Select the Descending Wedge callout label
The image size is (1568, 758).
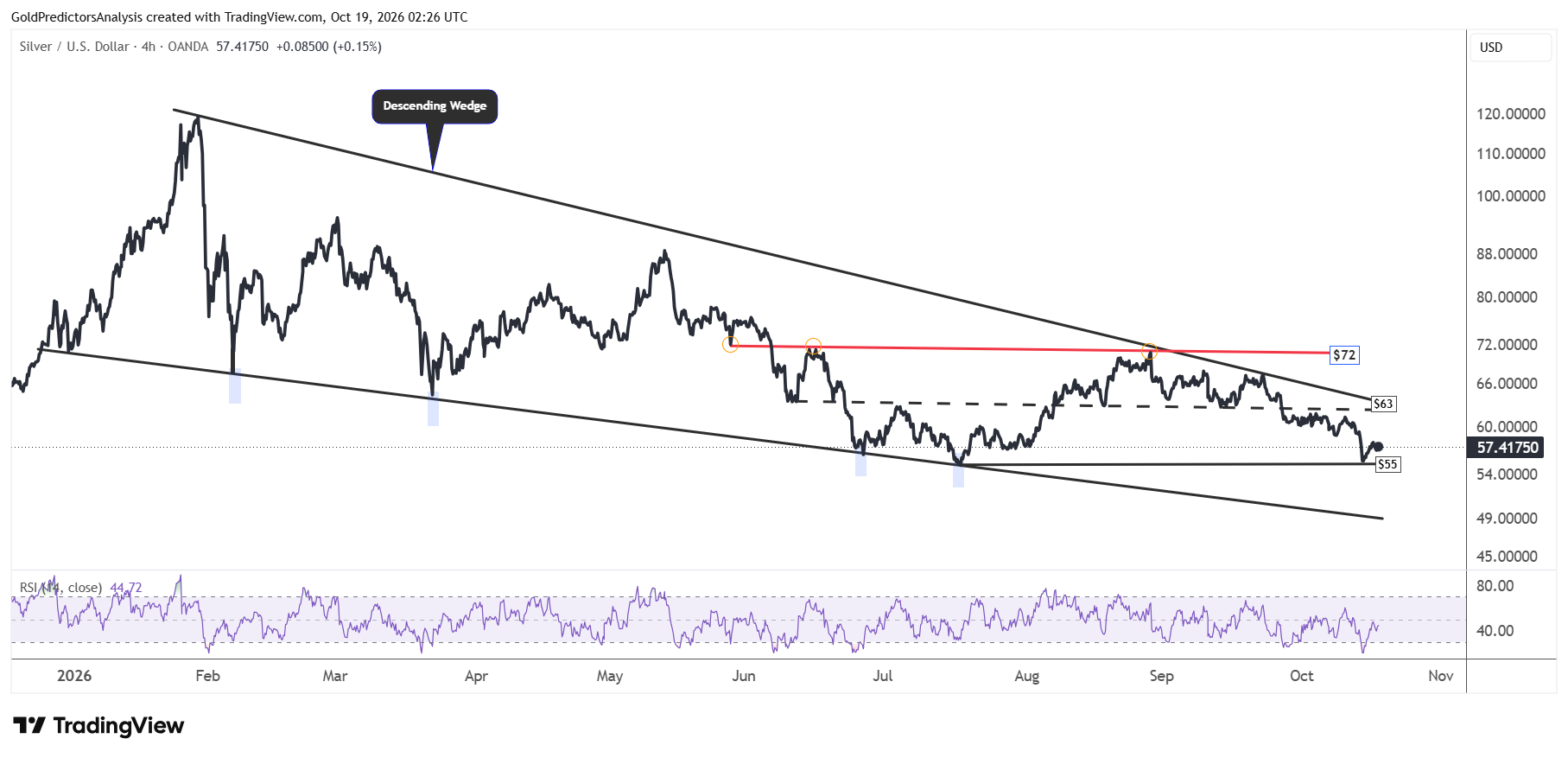pyautogui.click(x=435, y=106)
